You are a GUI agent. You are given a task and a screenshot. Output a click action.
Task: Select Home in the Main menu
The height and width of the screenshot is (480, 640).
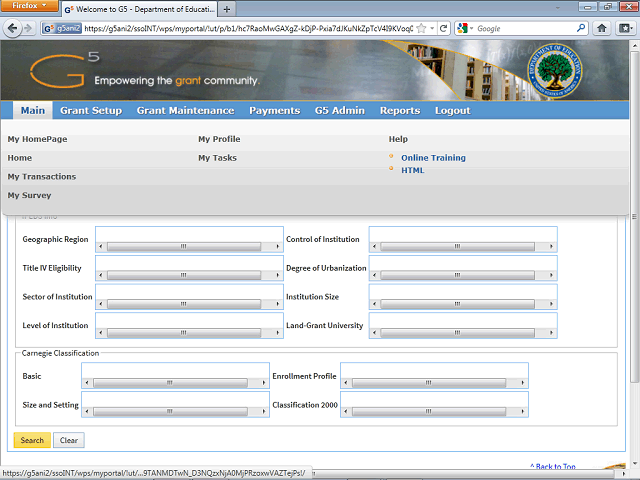pyautogui.click(x=20, y=158)
